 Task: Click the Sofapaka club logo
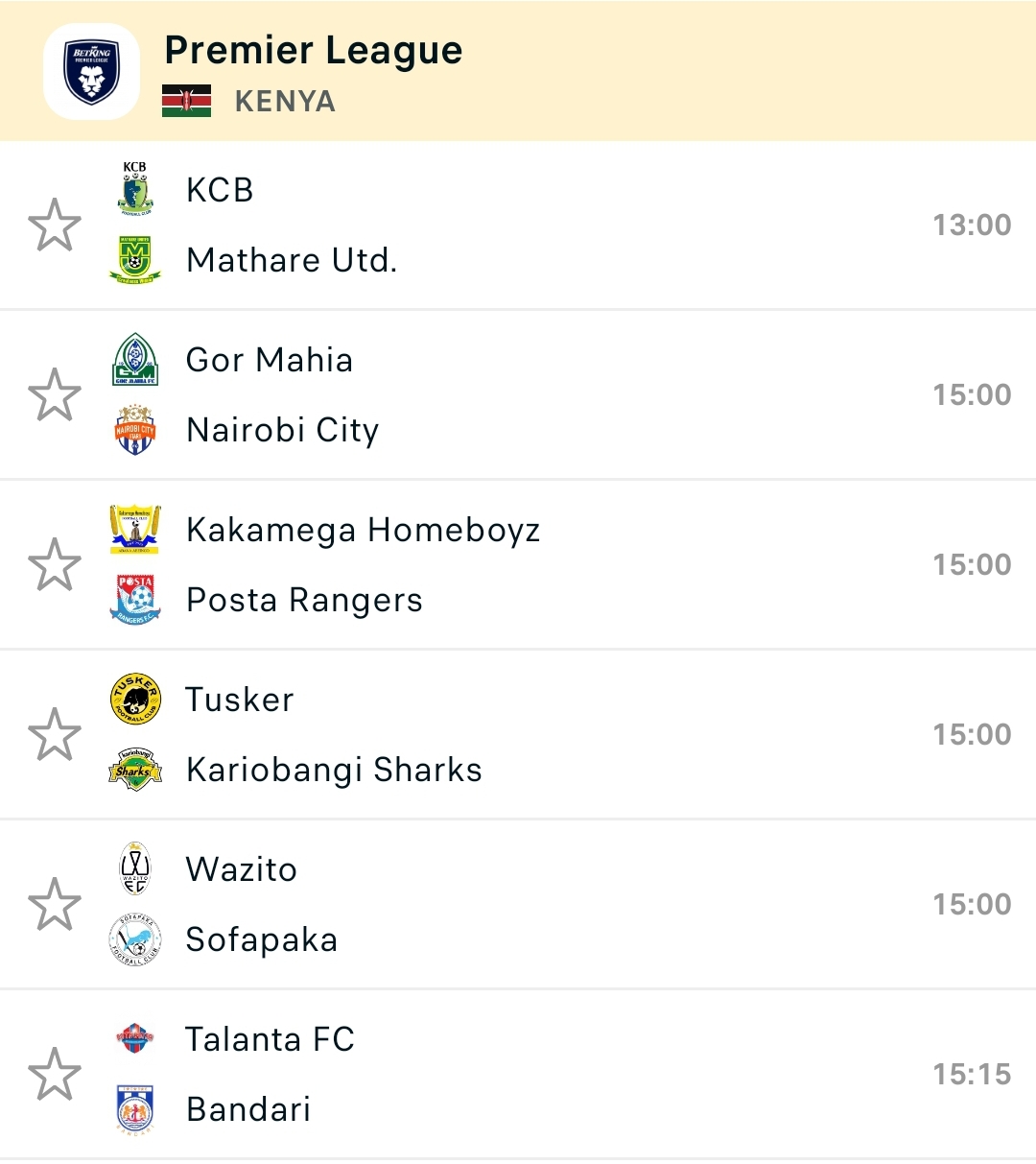click(x=135, y=939)
